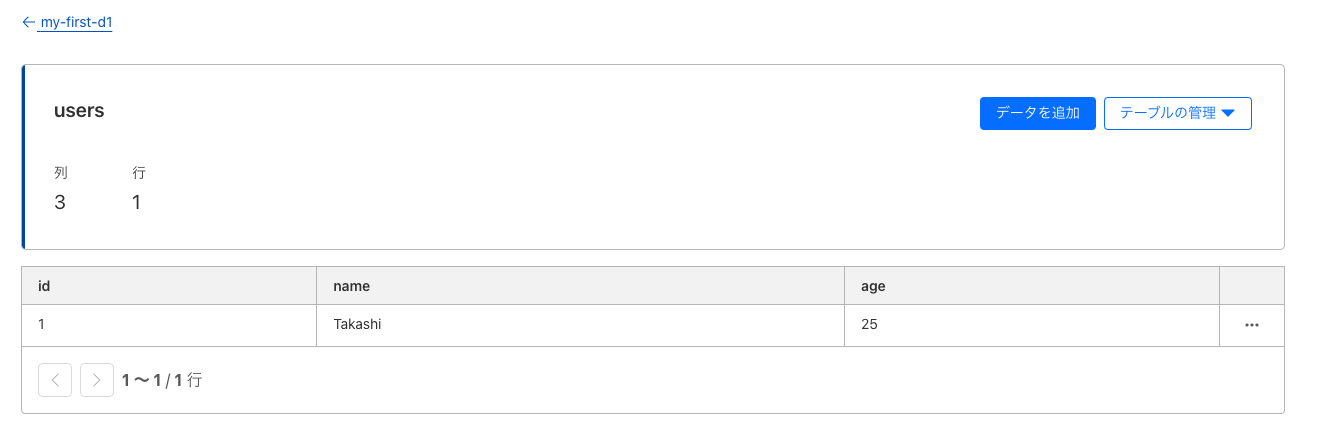Image resolution: width=1319 pixels, height=440 pixels.
Task: Click the empty header above row actions
Action: (1252, 286)
